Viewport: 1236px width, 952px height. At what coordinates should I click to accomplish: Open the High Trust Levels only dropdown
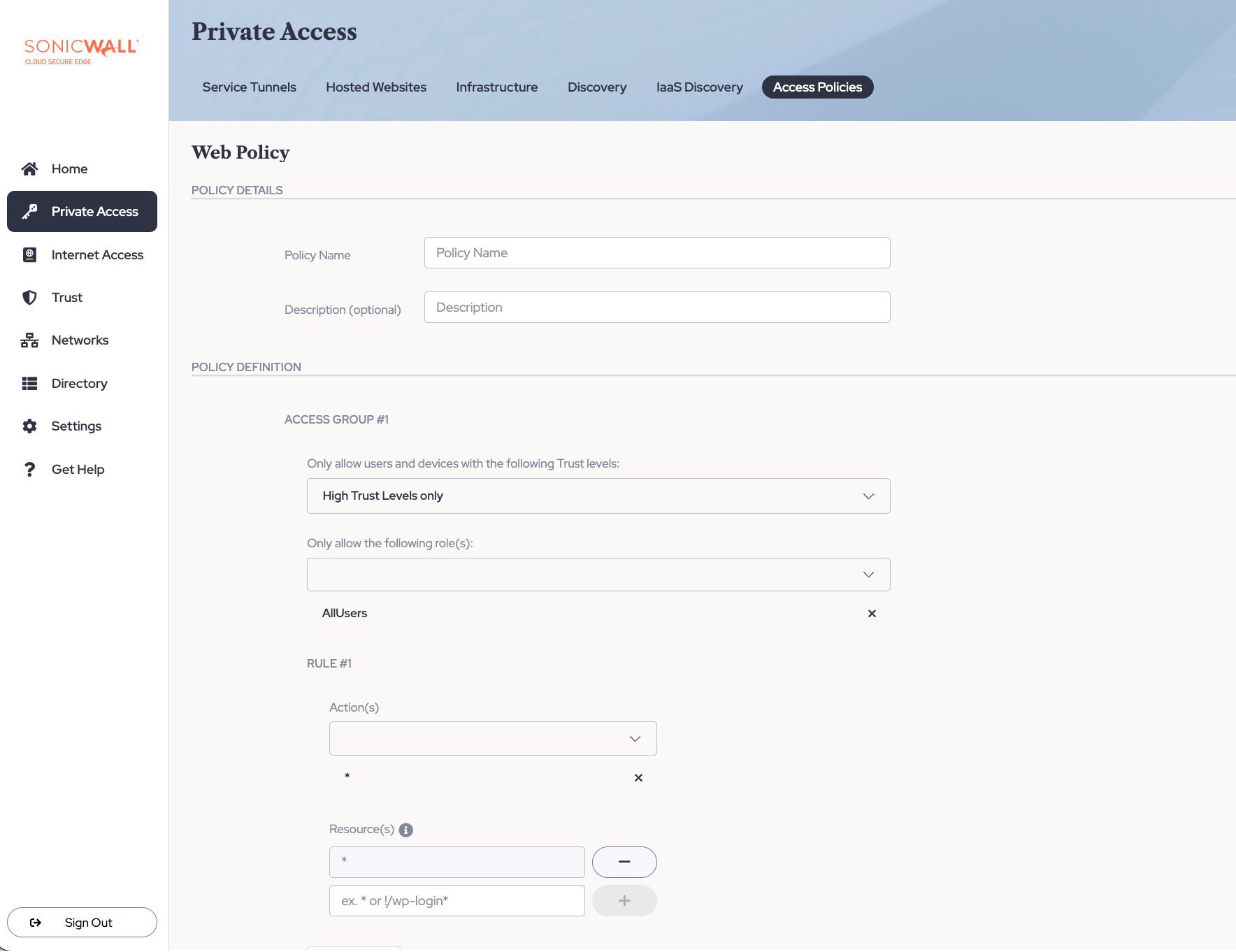tap(598, 496)
